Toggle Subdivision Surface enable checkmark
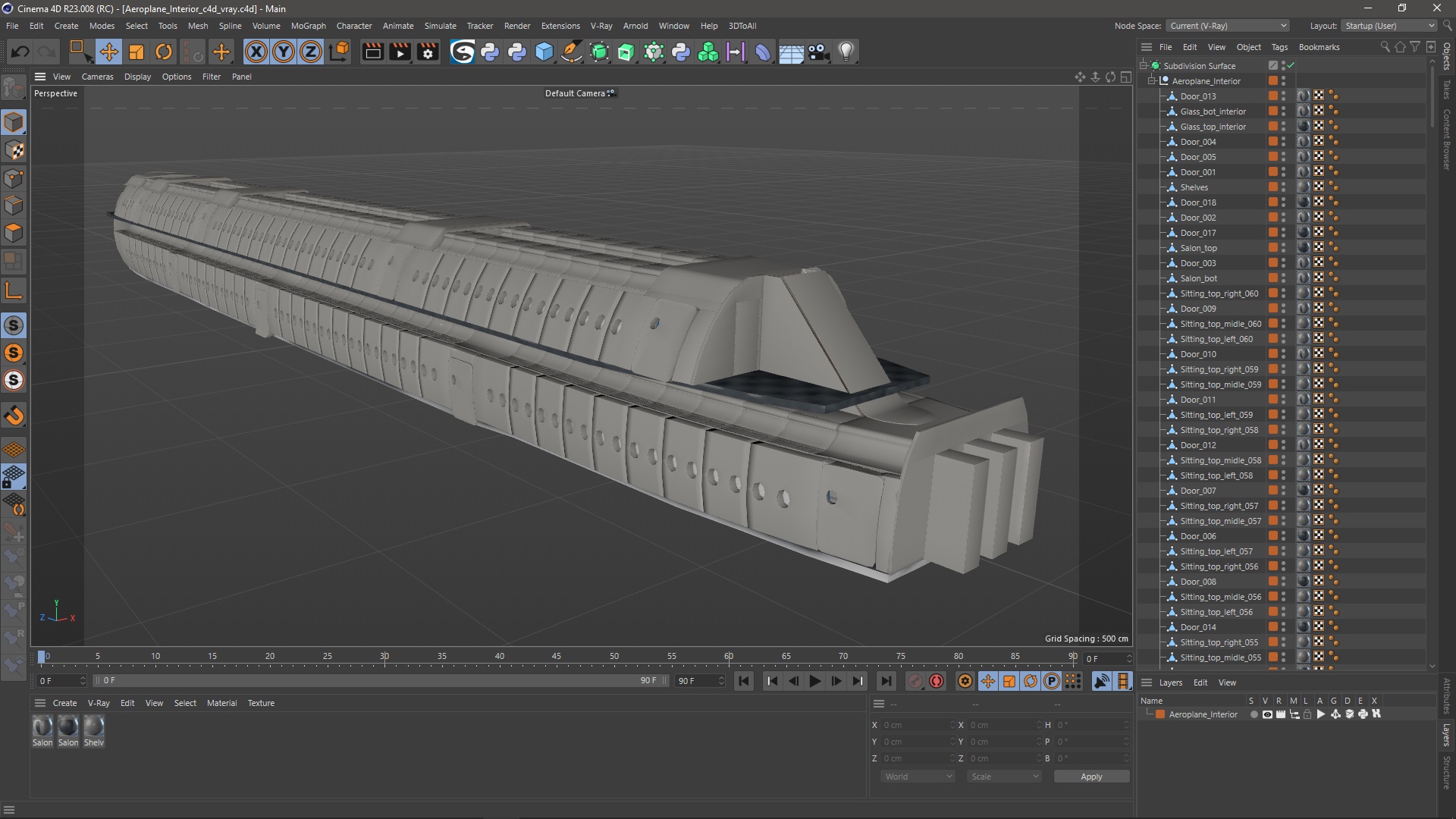This screenshot has height=819, width=1456. tap(1291, 66)
